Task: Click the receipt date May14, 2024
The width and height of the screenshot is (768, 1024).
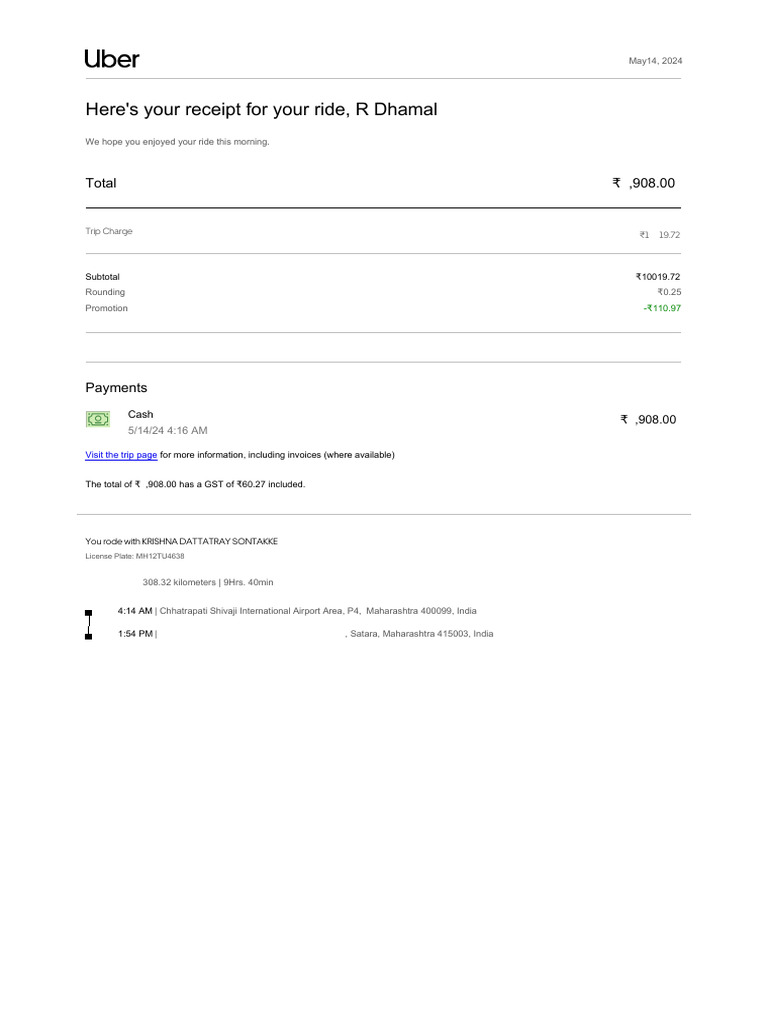Action: click(x=655, y=61)
